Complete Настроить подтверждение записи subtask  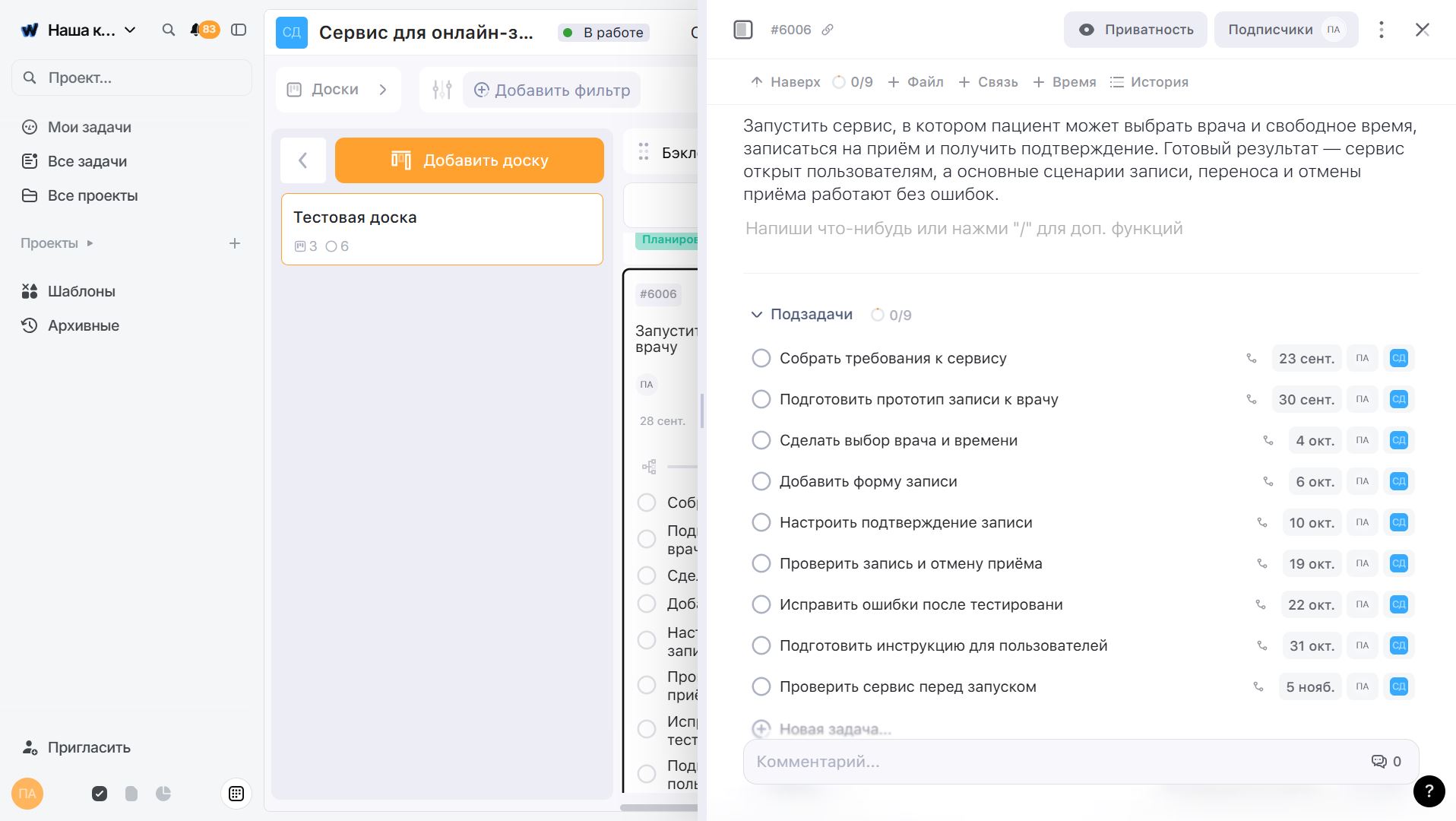click(x=761, y=522)
